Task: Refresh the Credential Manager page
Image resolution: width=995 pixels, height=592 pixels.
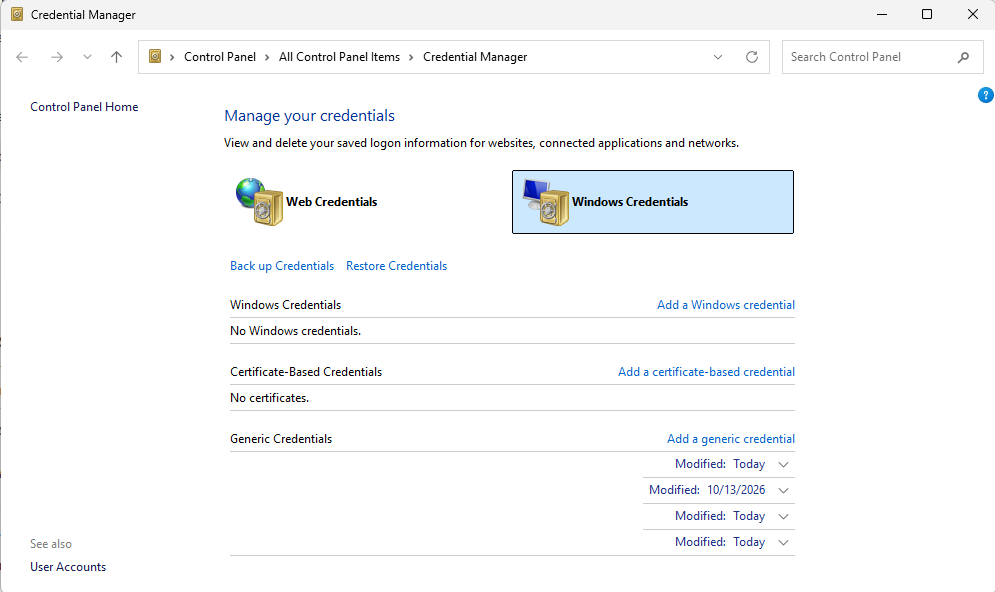Action: click(752, 57)
